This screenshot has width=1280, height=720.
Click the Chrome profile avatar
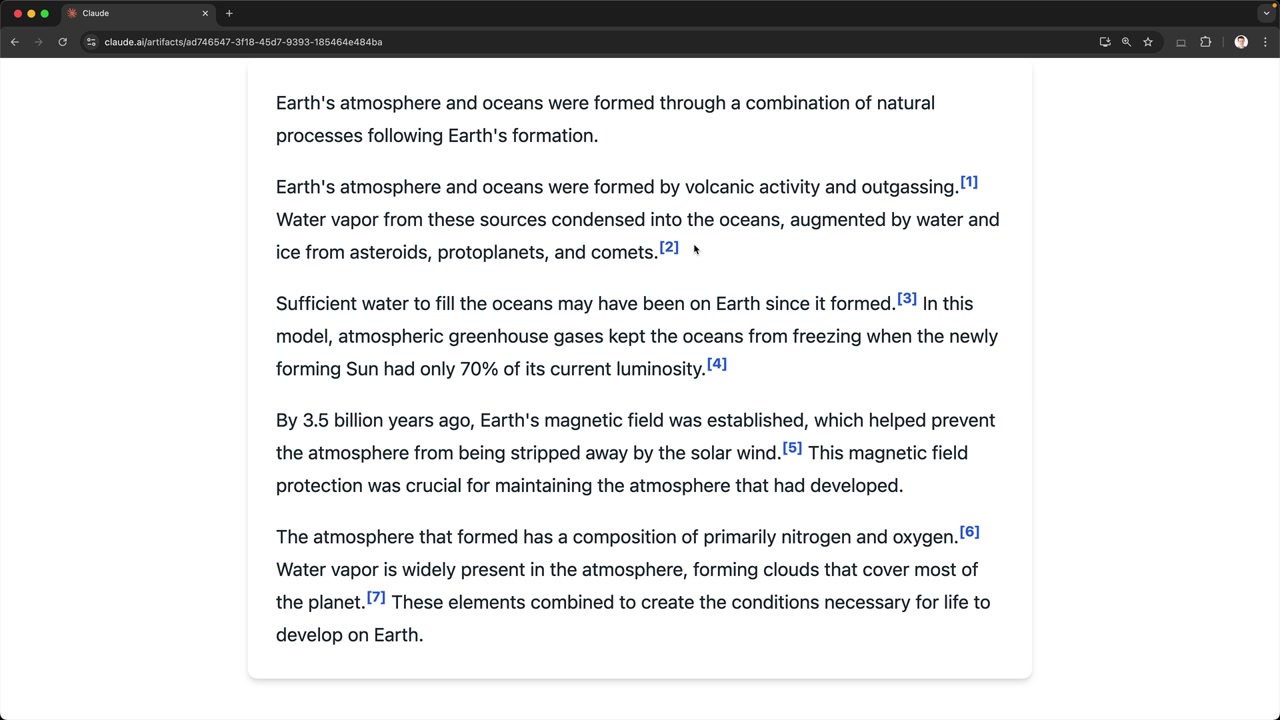click(1241, 42)
